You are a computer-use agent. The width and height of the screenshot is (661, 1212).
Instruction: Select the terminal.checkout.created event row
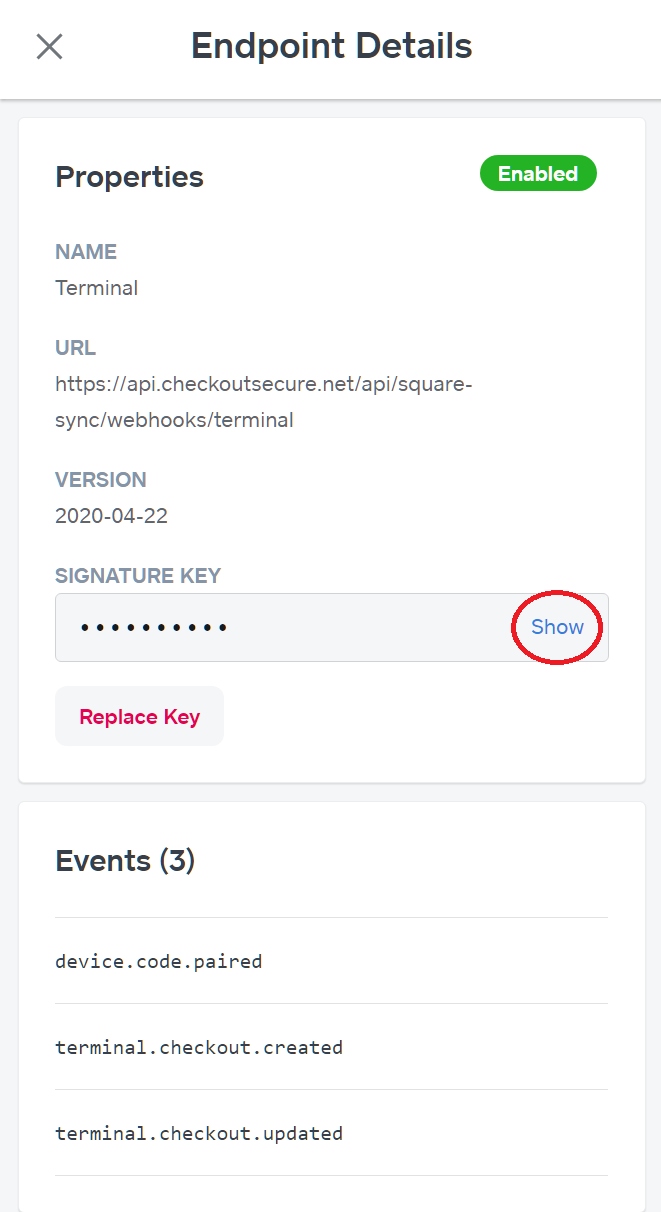[331, 1047]
